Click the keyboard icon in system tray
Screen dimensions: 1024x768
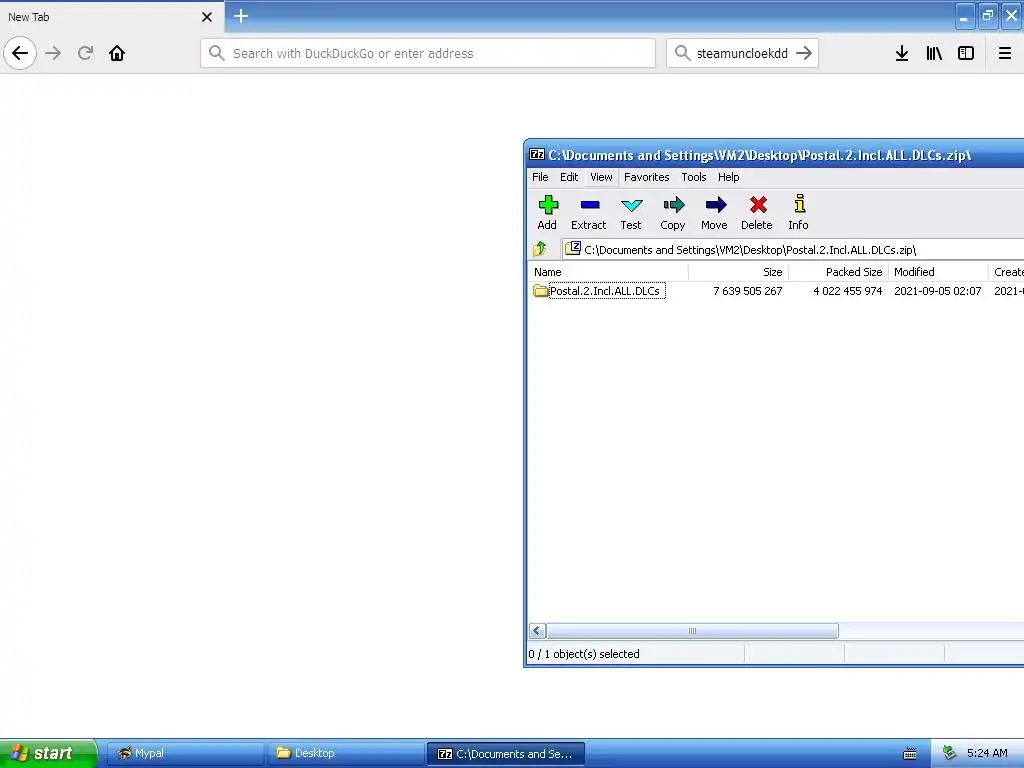pos(910,754)
